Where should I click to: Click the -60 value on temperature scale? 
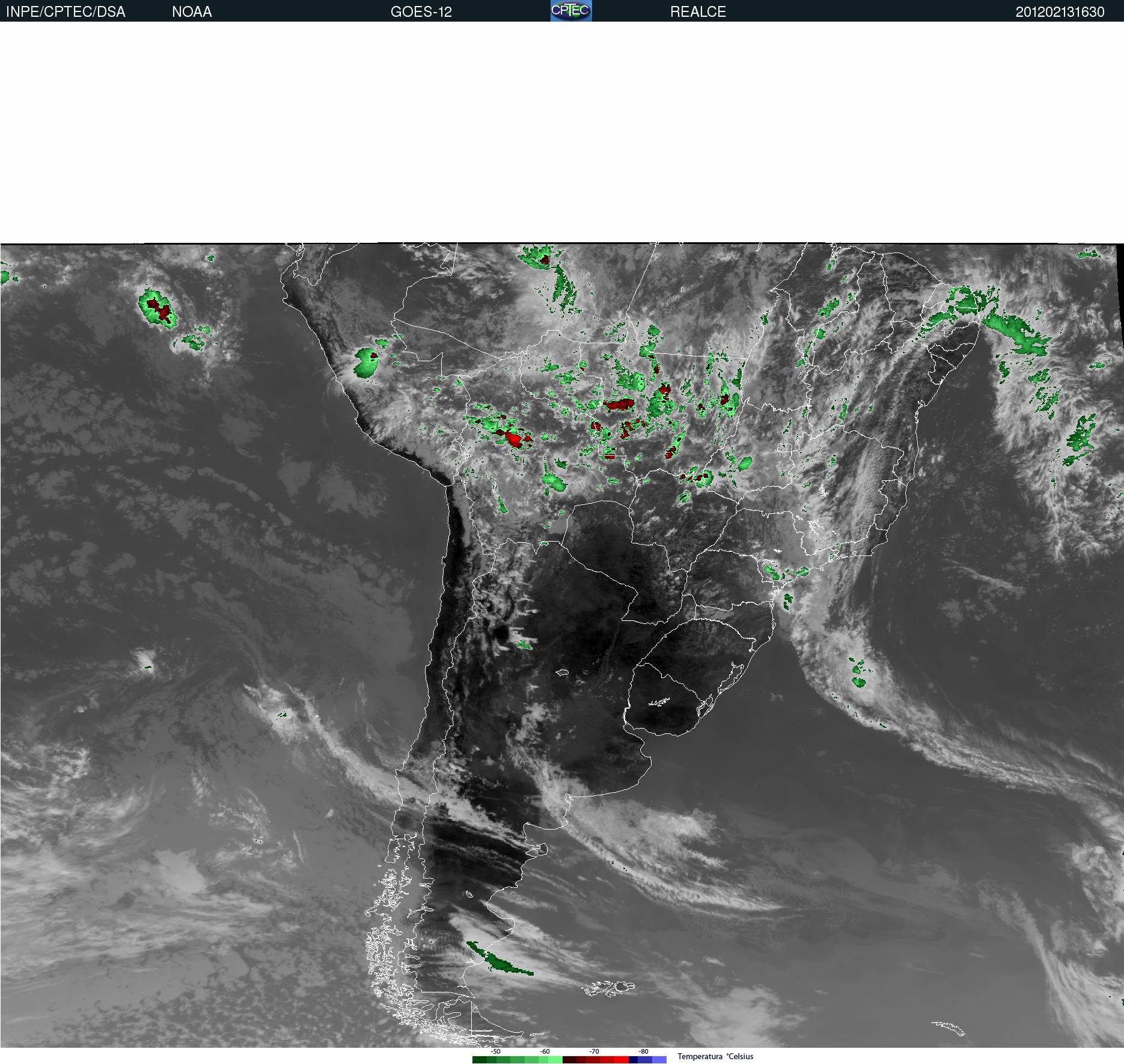545,1051
